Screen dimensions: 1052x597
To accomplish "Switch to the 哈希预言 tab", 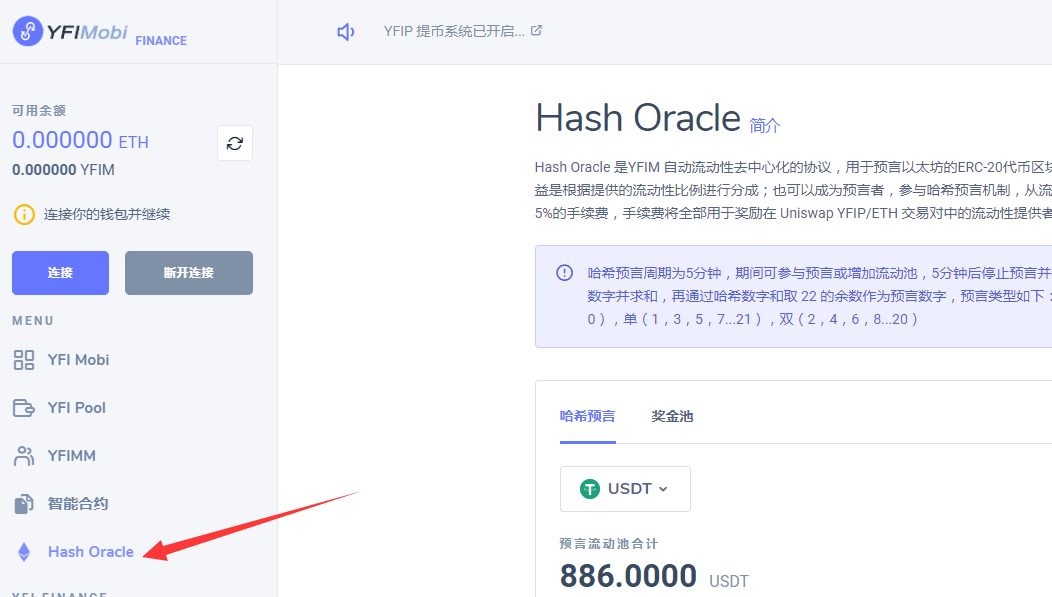I will tap(588, 417).
